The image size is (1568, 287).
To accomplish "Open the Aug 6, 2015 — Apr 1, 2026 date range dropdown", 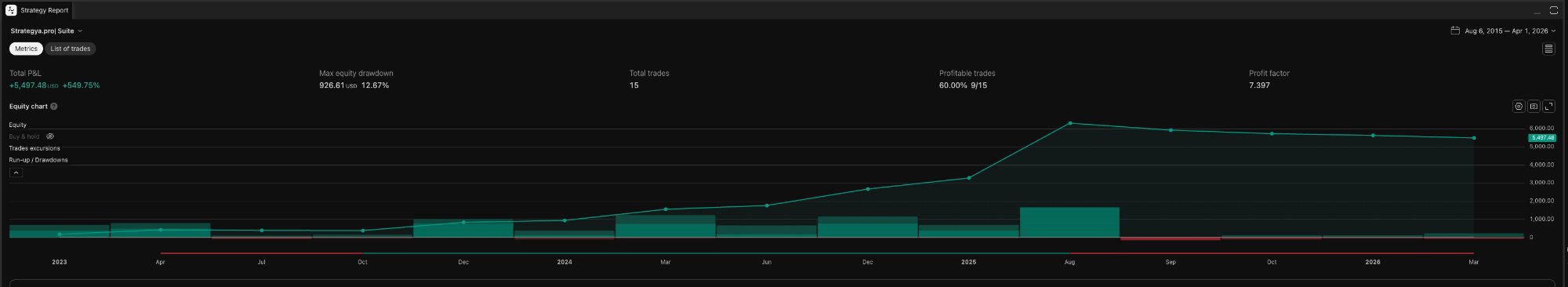I will (1510, 31).
